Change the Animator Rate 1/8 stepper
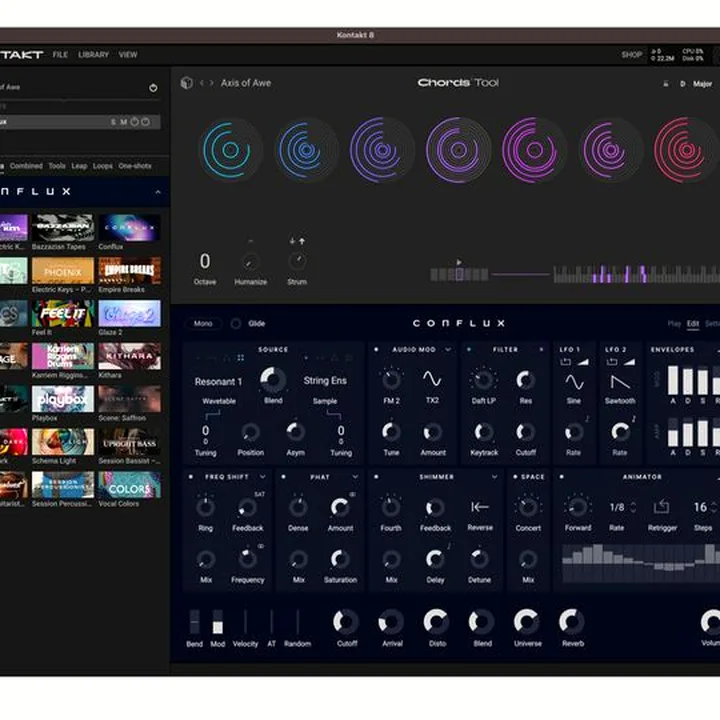720x720 pixels. coord(633,507)
